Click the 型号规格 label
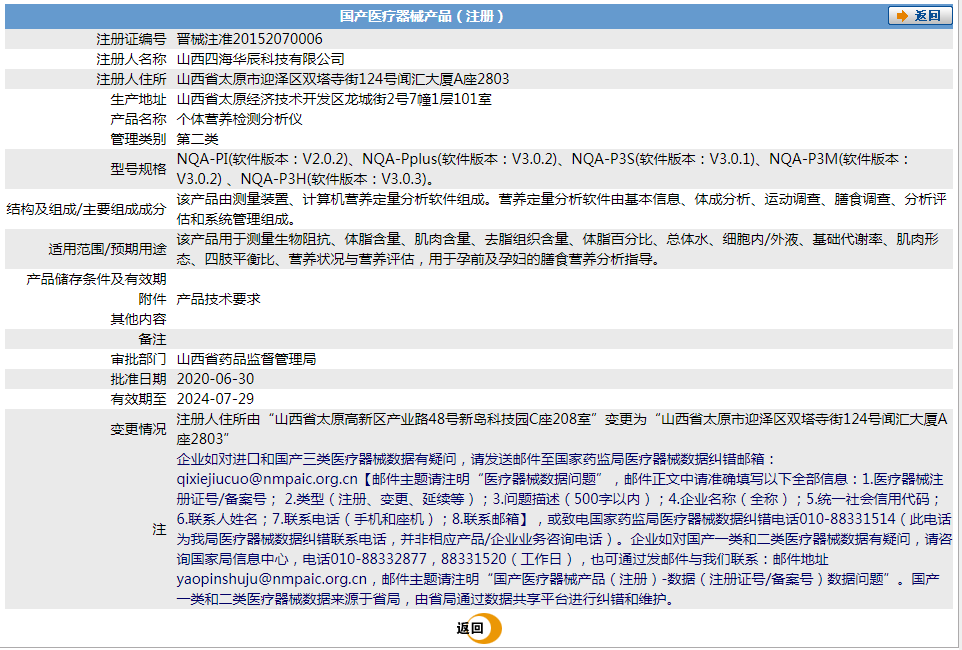962x650 pixels. [x=138, y=169]
